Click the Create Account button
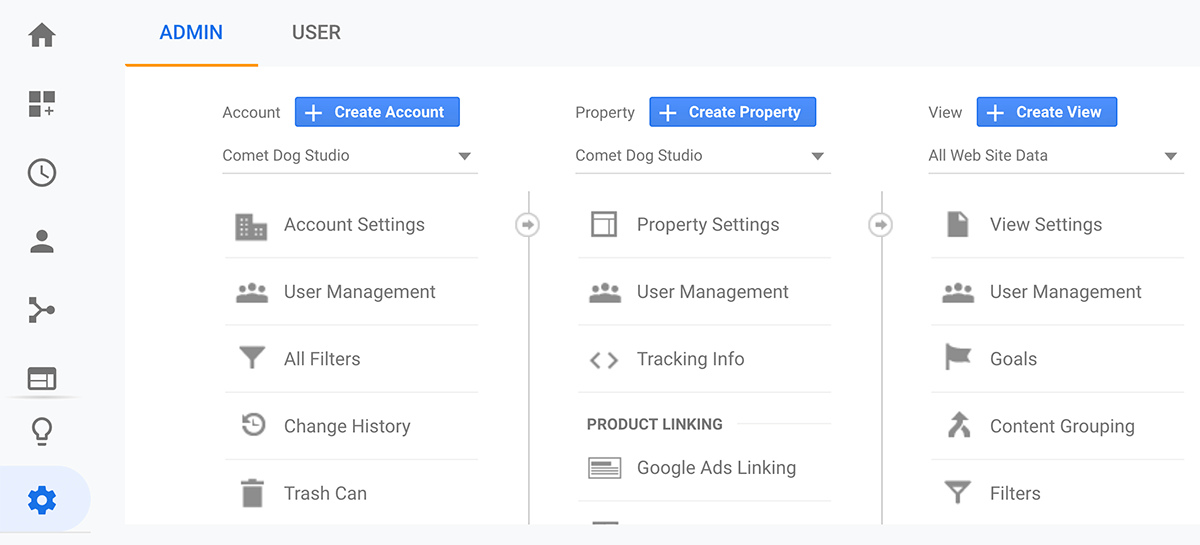The height and width of the screenshot is (545, 1200). pos(377,112)
